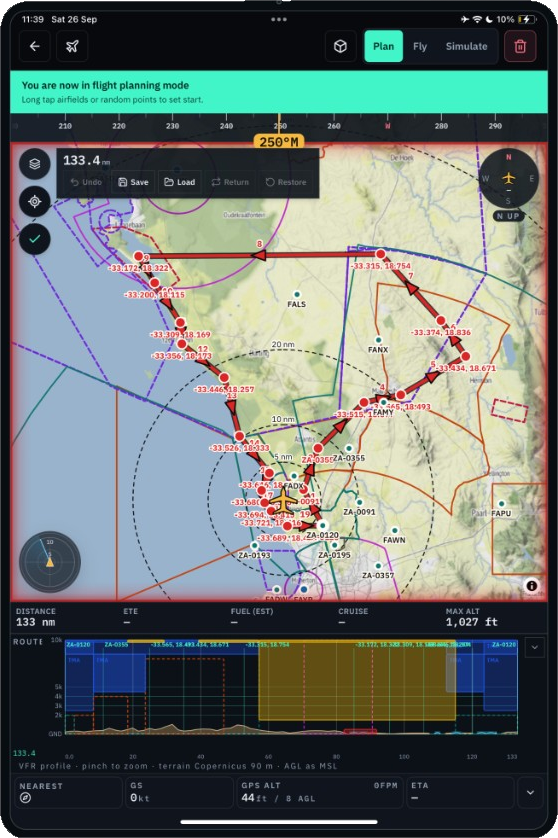Tap the wind radar gauge widget
The height and width of the screenshot is (838, 558).
(50, 562)
